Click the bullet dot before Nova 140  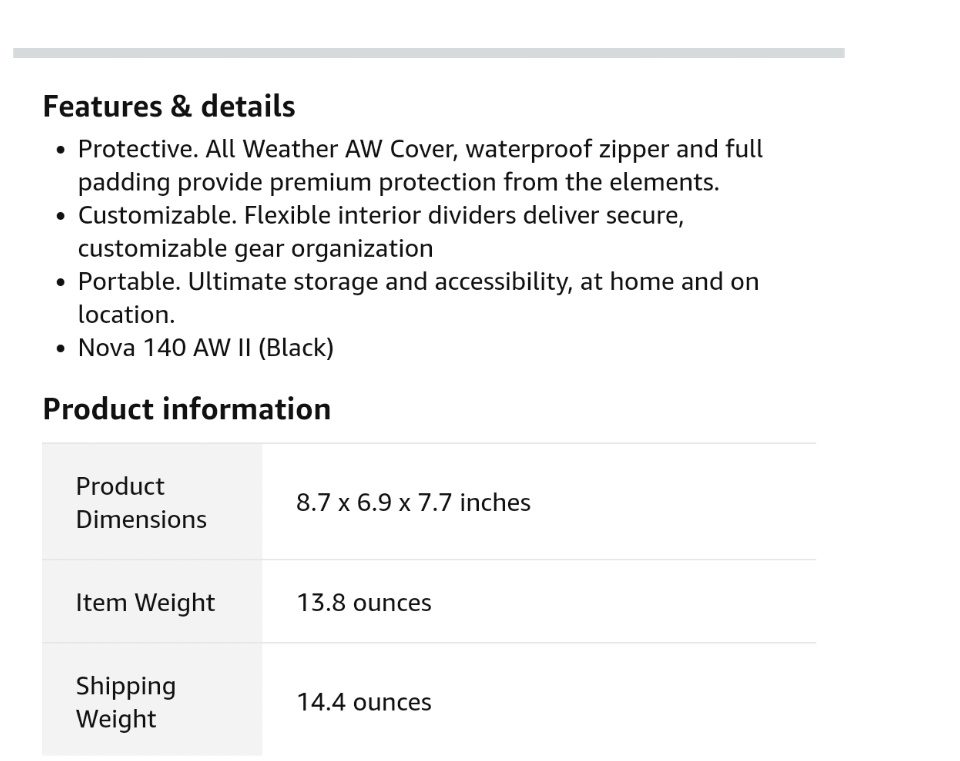62,348
